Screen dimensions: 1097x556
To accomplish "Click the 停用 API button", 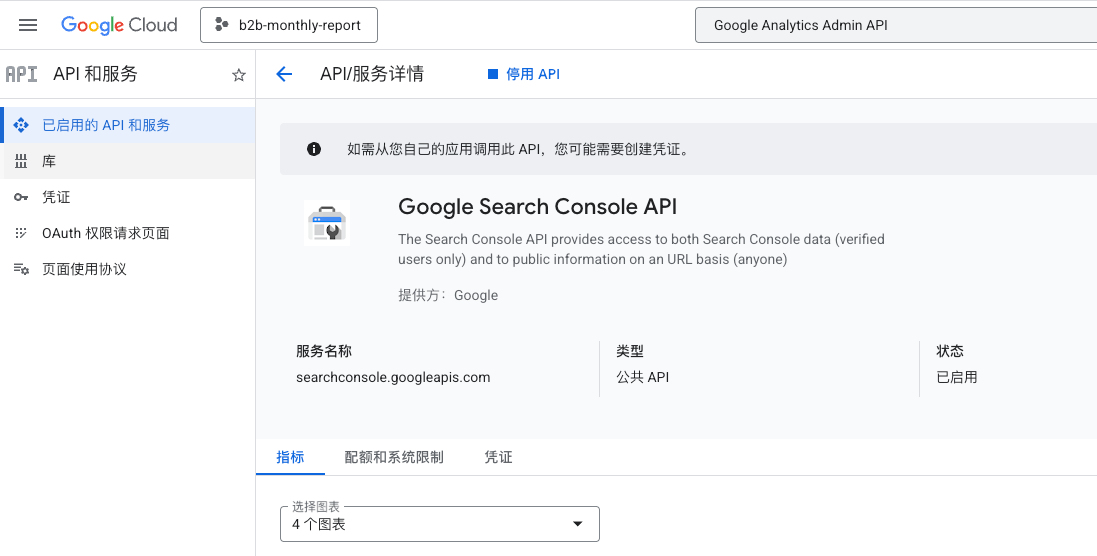I will [x=524, y=74].
